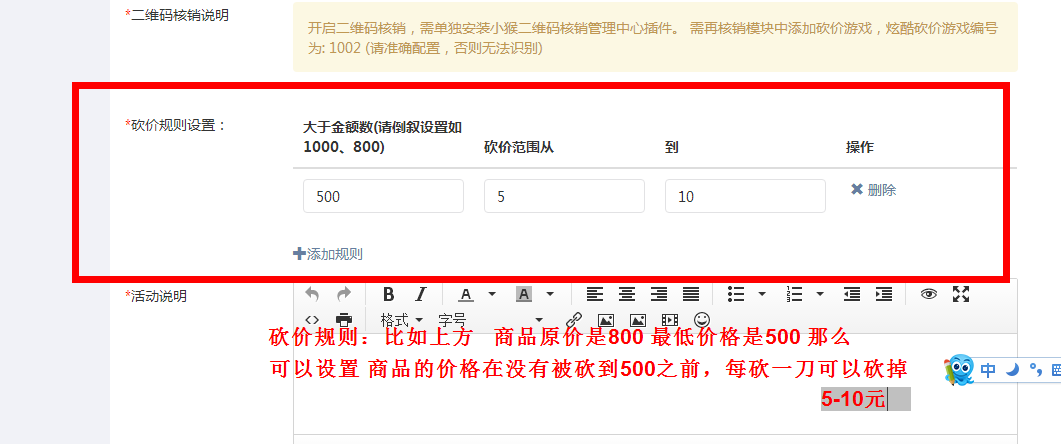Align text right

658,294
